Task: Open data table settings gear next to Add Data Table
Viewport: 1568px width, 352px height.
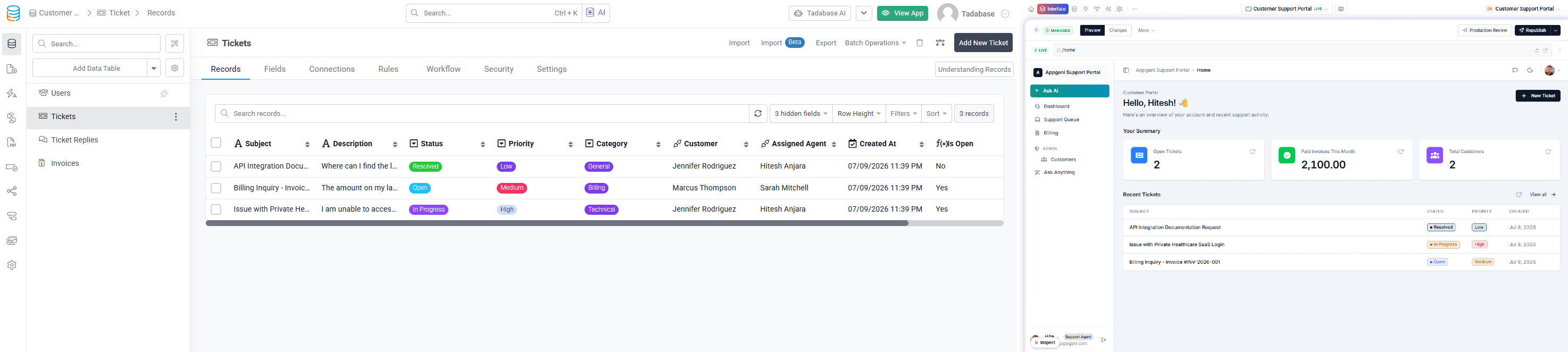Action: [174, 68]
